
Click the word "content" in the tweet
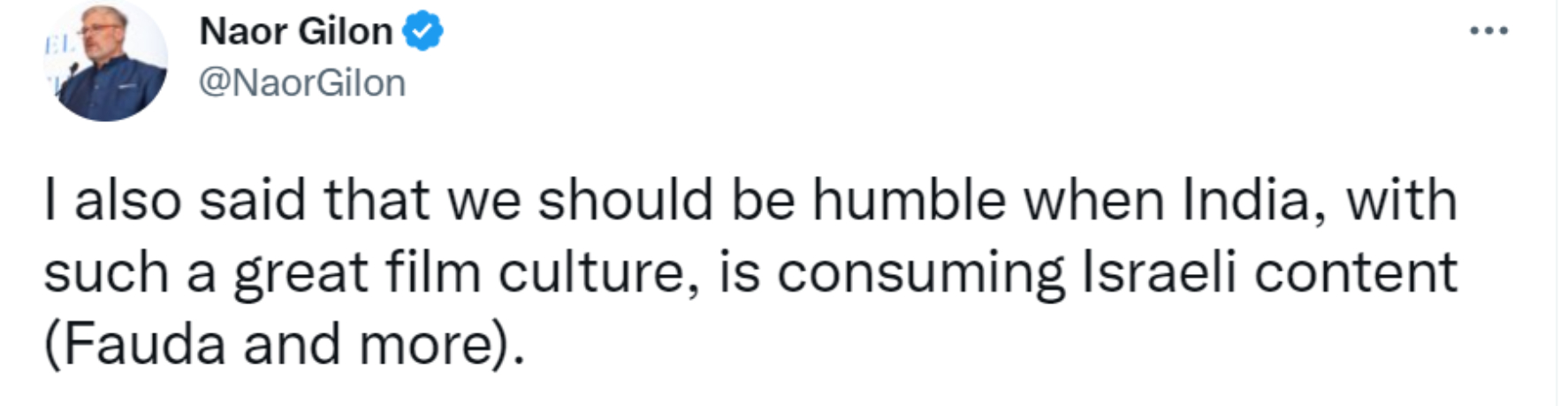(x=1356, y=272)
